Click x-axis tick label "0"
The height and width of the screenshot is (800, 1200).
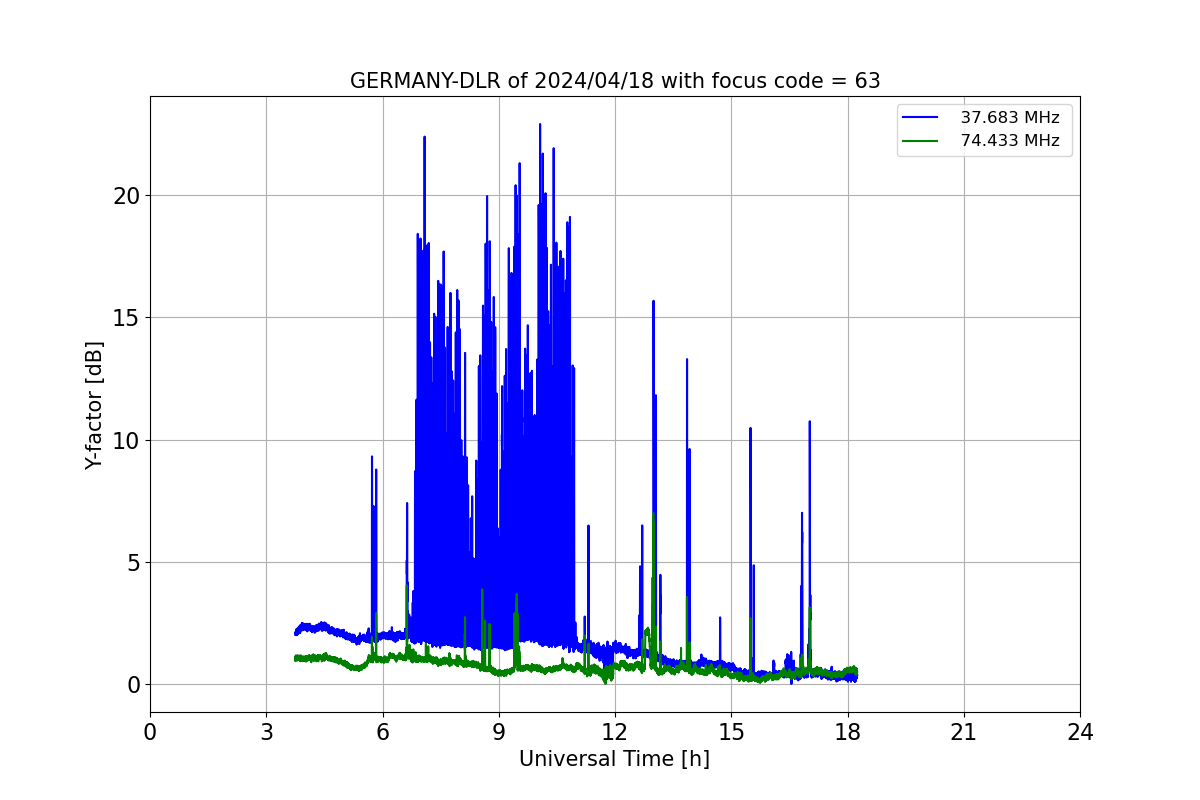(150, 732)
